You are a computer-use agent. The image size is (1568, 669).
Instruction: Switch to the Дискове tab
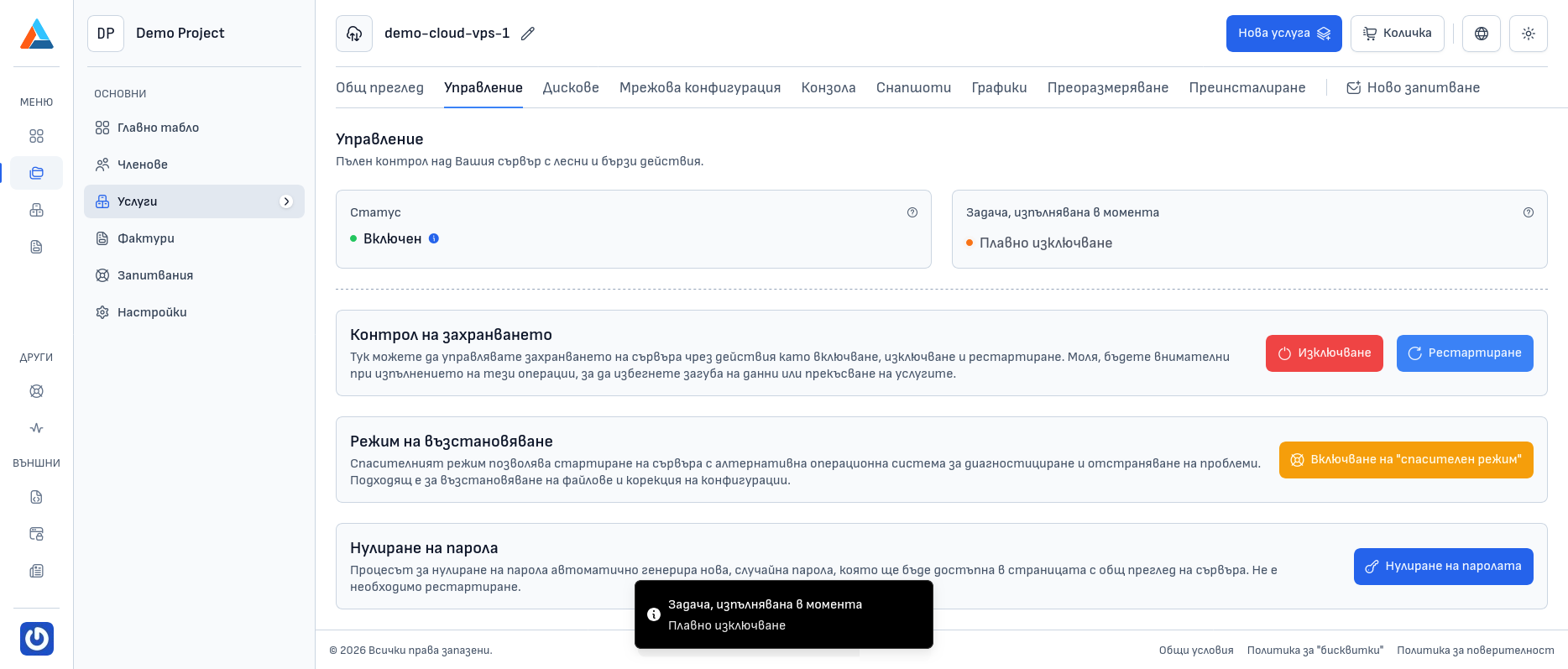tap(571, 87)
